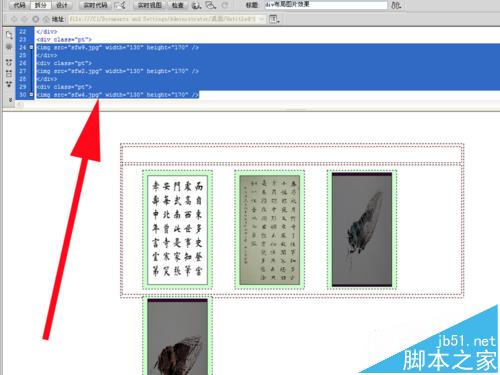Select the cicada painting in the bottom row
Viewport: 500px width, 375px height.
178,337
